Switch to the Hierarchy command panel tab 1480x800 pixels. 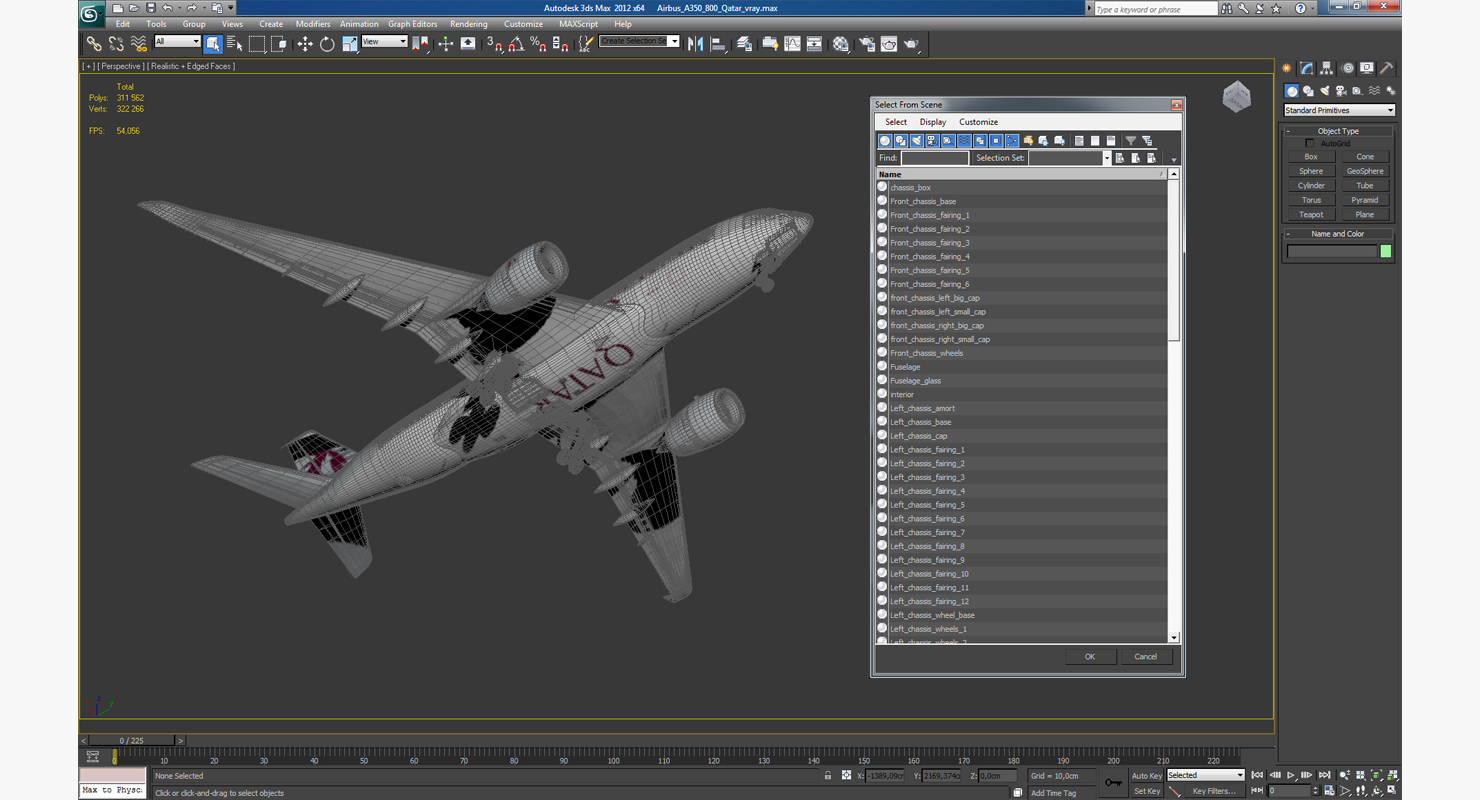click(1326, 68)
